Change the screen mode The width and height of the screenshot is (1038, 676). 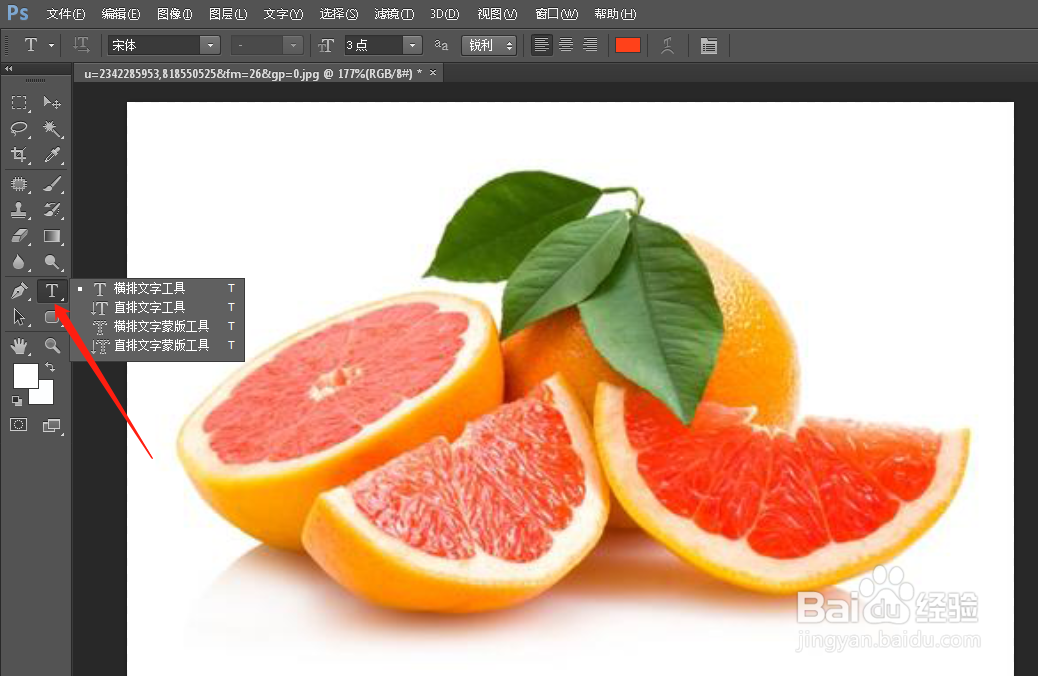pyautogui.click(x=52, y=426)
